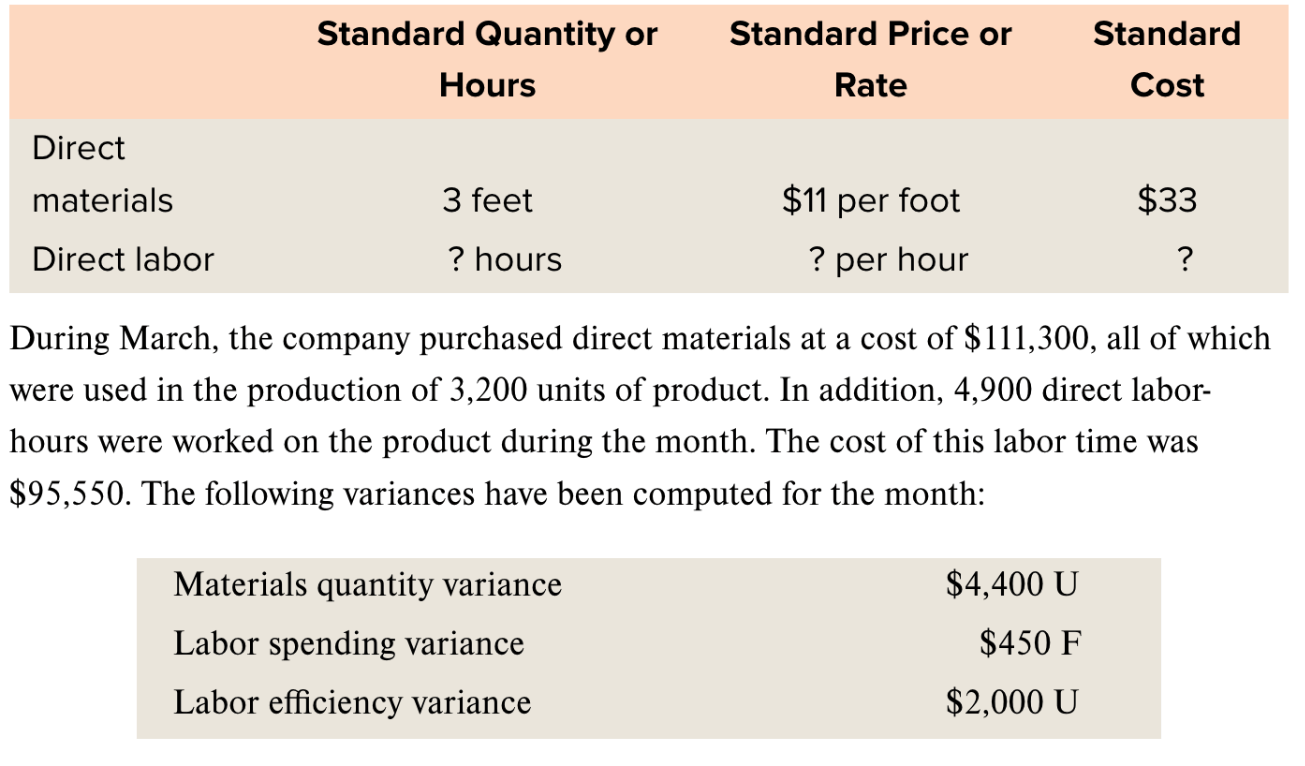Click the "Standard Quantity or Hours" column header
The image size is (1305, 766).
click(x=487, y=59)
